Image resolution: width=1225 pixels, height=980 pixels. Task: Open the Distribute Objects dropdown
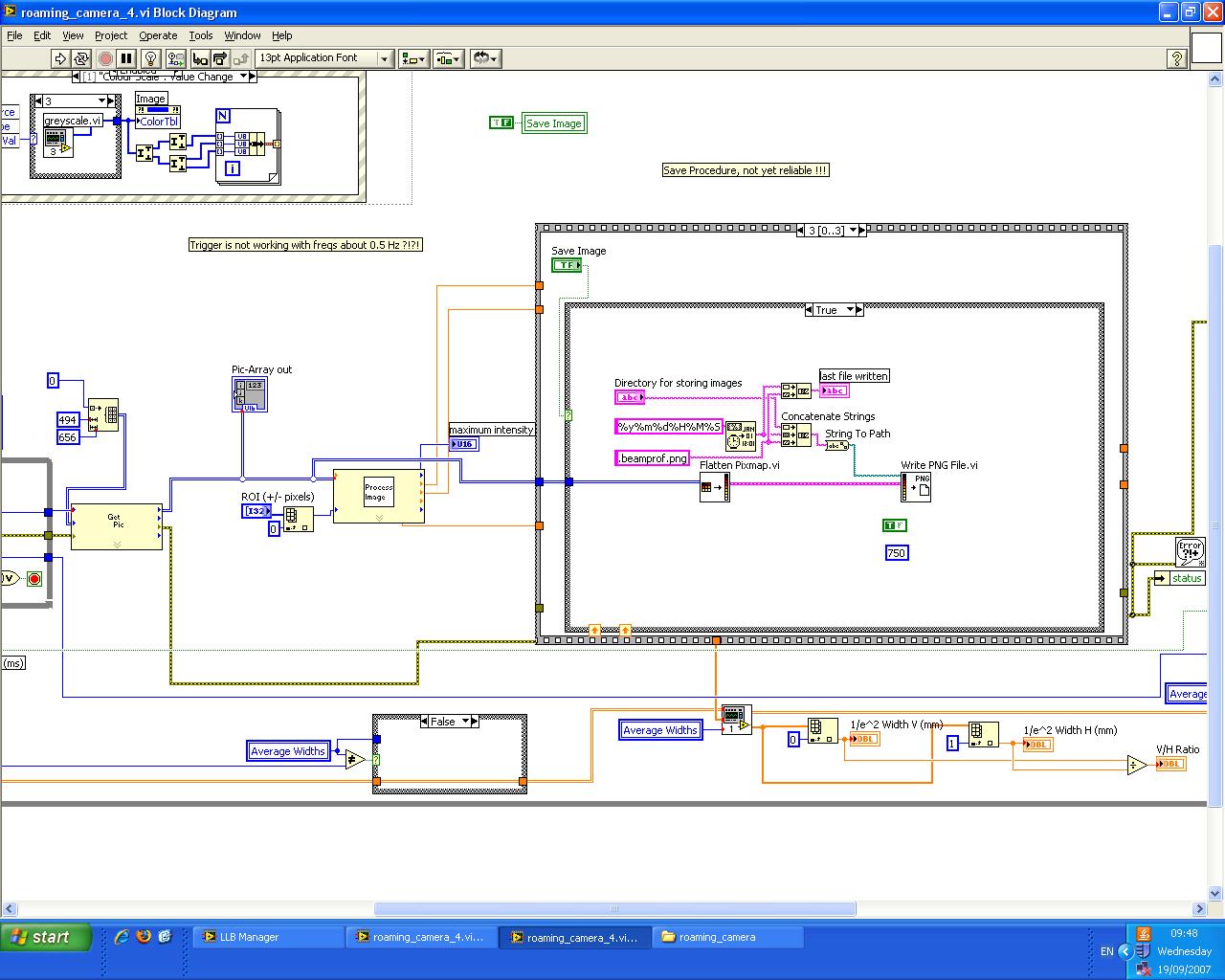point(448,58)
